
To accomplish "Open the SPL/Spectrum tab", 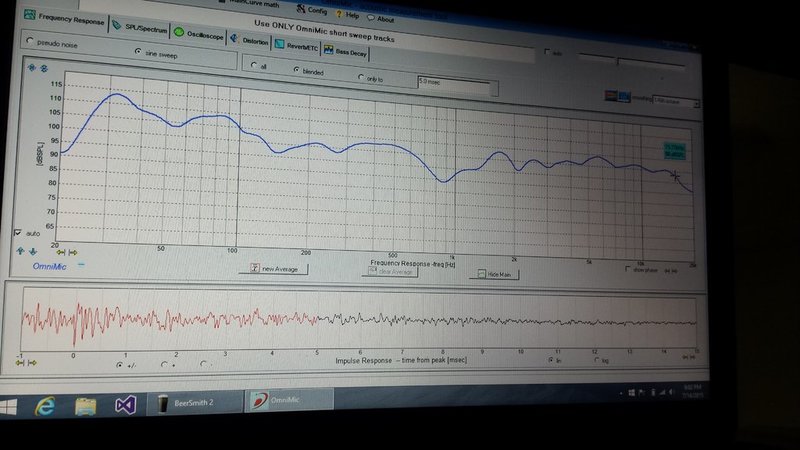I will point(140,28).
